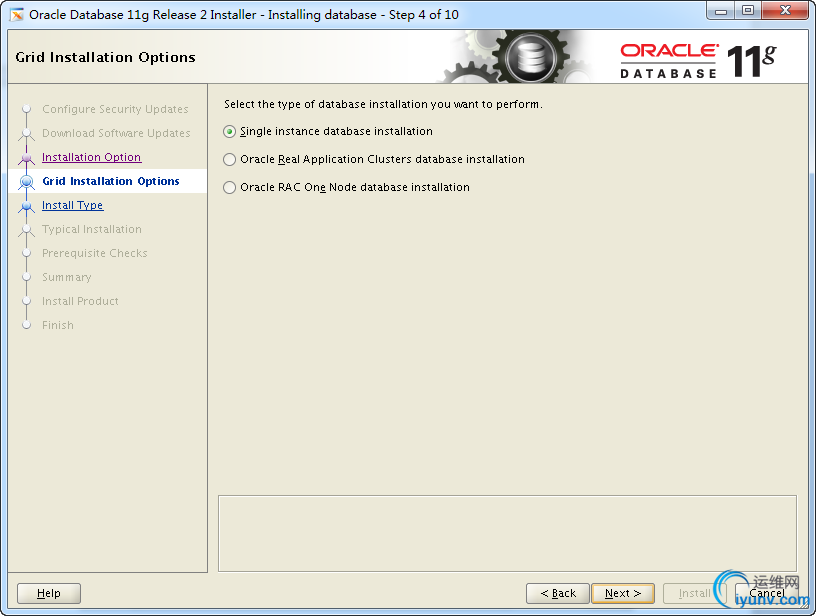
Task: Click the Prerequisite Checks step
Action: pos(95,253)
